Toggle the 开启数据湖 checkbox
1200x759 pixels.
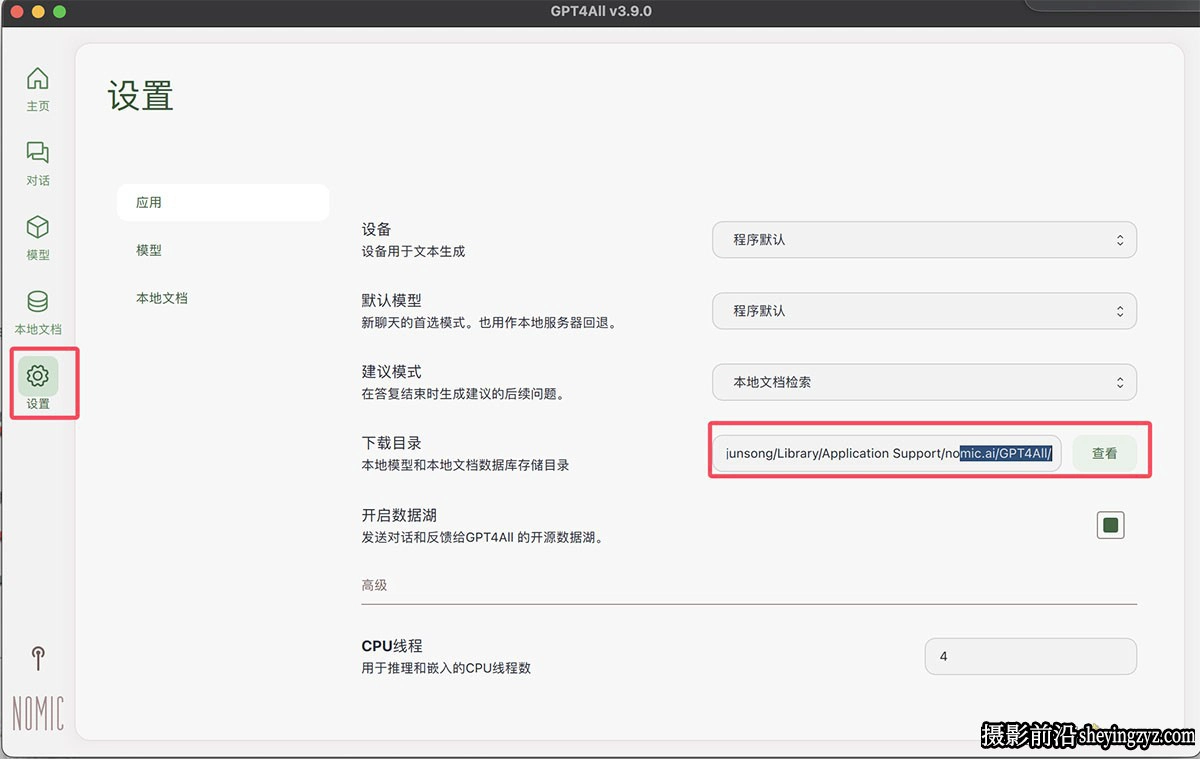pyautogui.click(x=1110, y=525)
